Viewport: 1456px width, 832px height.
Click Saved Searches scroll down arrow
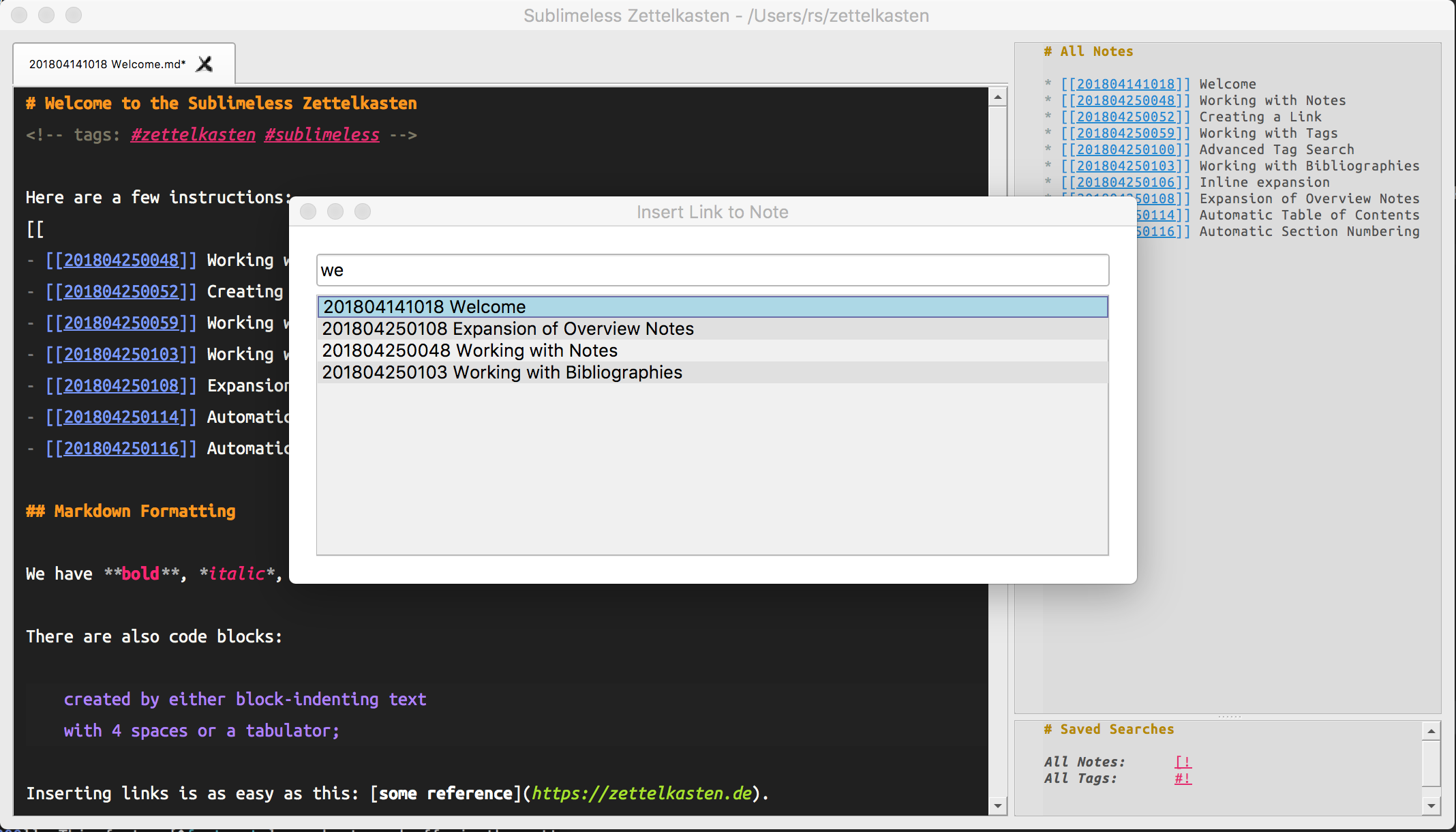click(x=1431, y=805)
